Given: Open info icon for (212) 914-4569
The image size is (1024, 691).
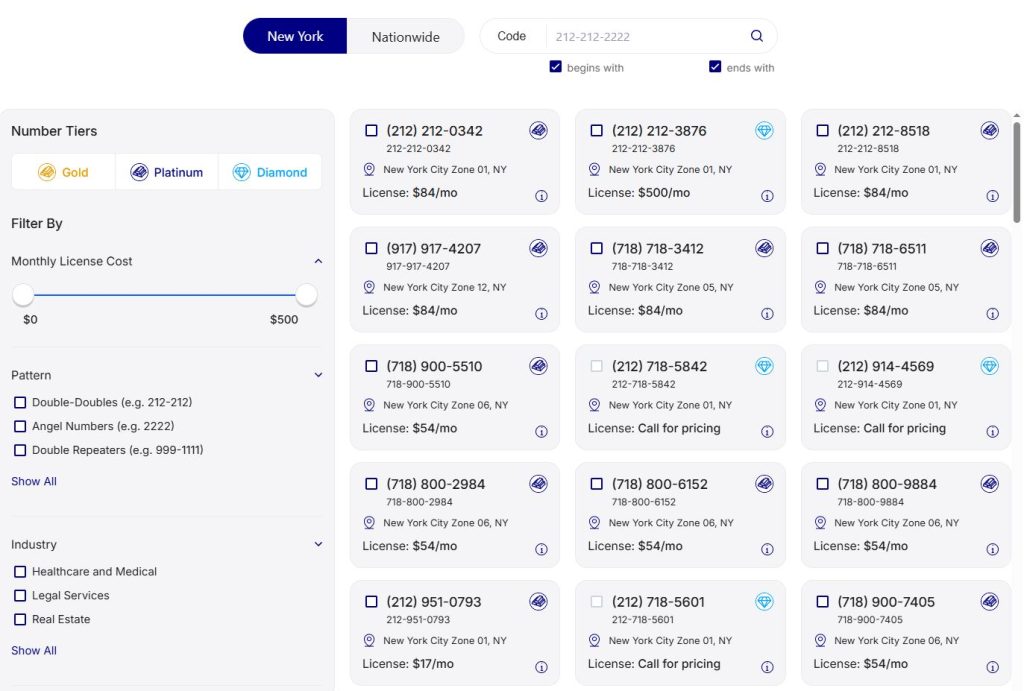Looking at the screenshot, I should [993, 432].
